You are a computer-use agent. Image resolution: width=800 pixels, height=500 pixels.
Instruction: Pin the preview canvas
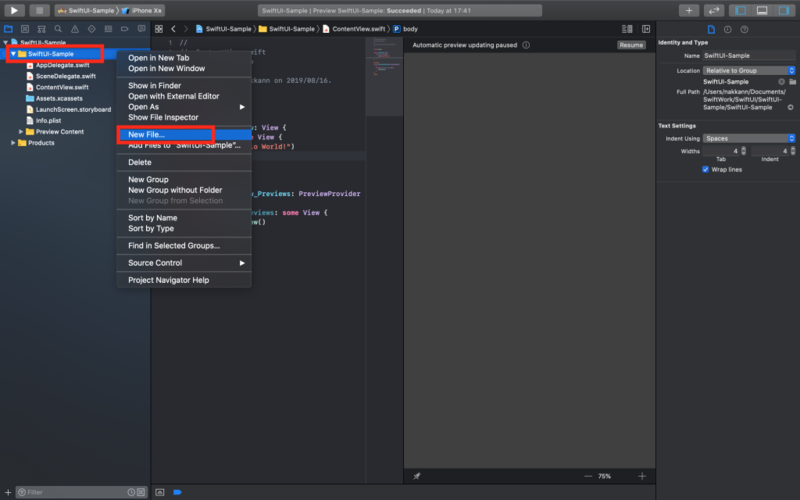click(417, 476)
